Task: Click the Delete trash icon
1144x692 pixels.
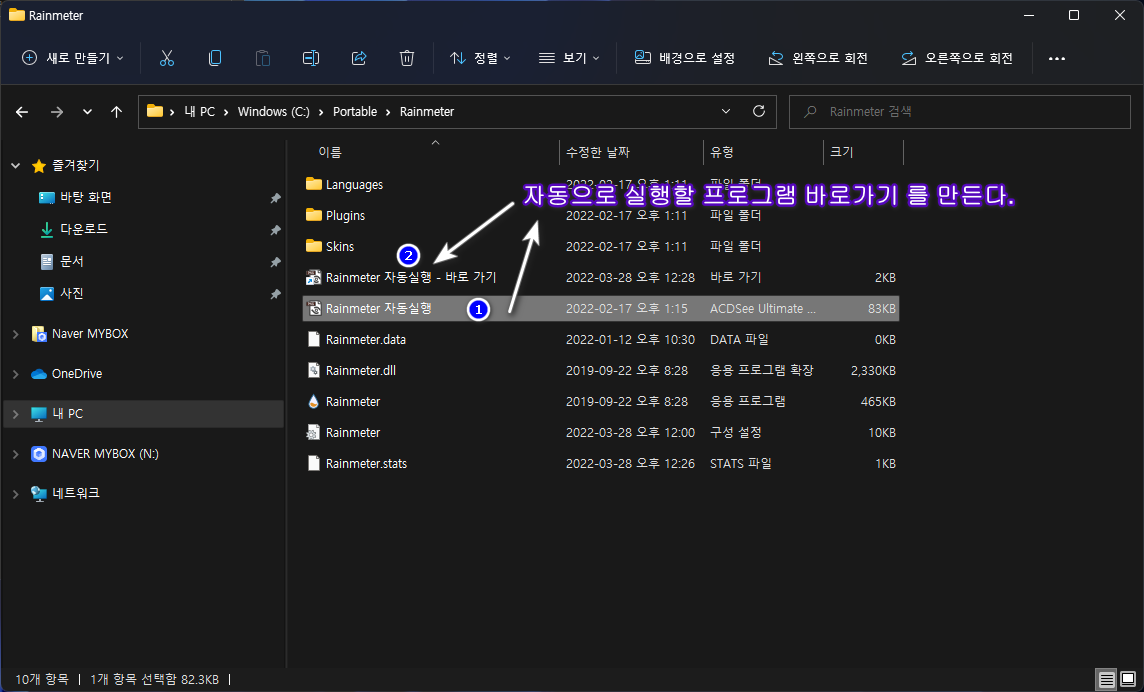Action: [x=407, y=58]
